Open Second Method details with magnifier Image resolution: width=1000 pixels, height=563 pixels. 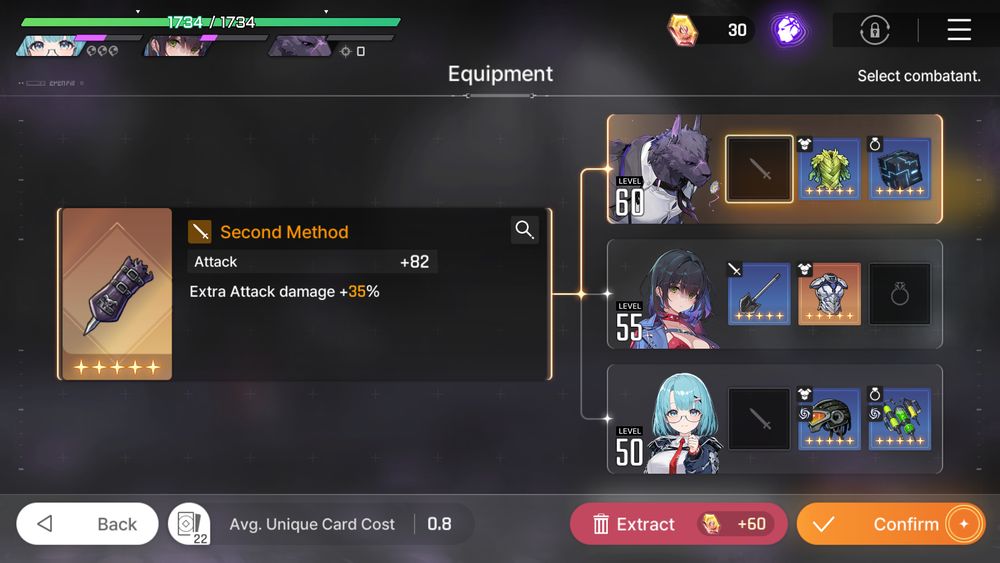click(525, 230)
